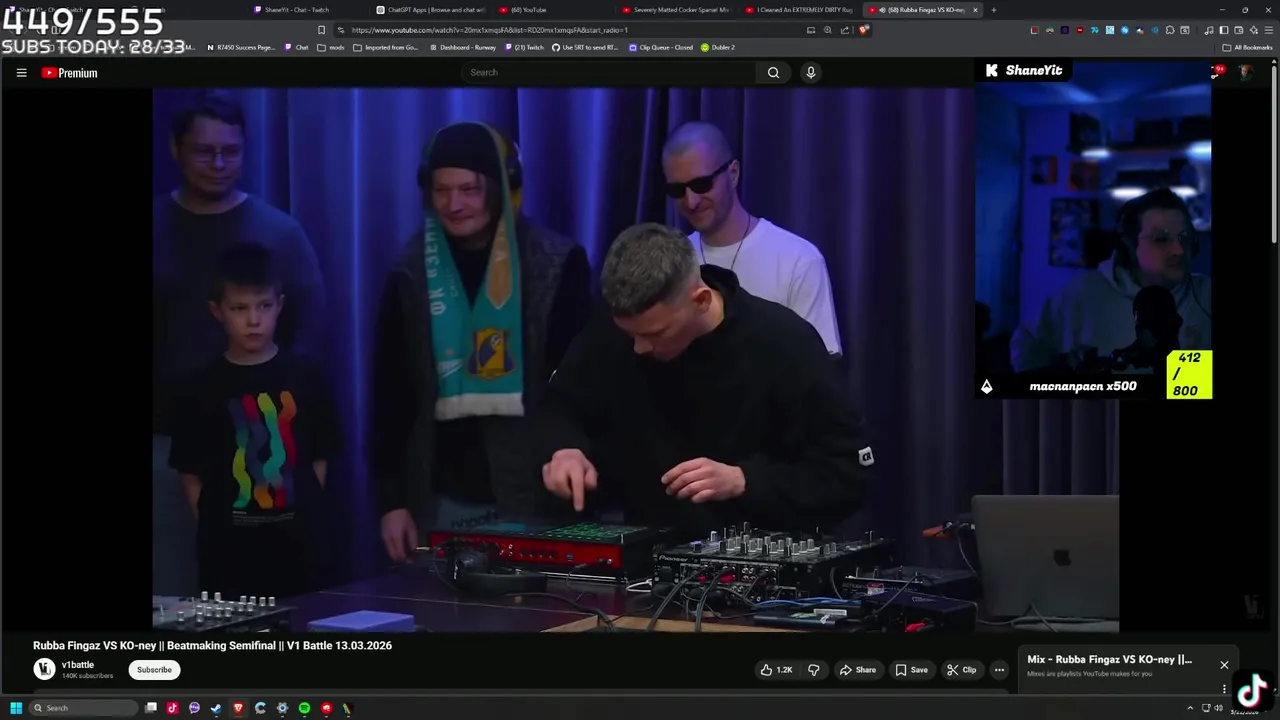Open Clip Queue - Closed bookmark

[661, 47]
